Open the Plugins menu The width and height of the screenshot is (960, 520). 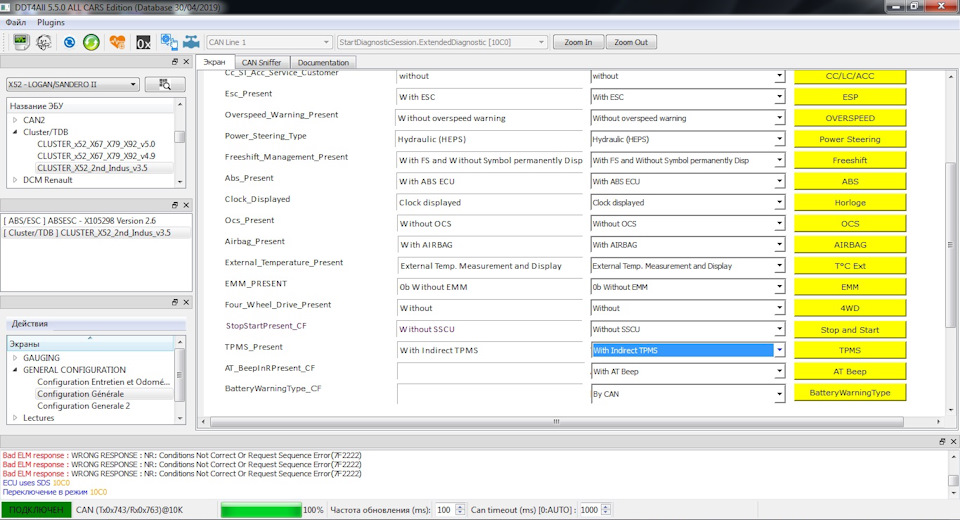click(51, 22)
